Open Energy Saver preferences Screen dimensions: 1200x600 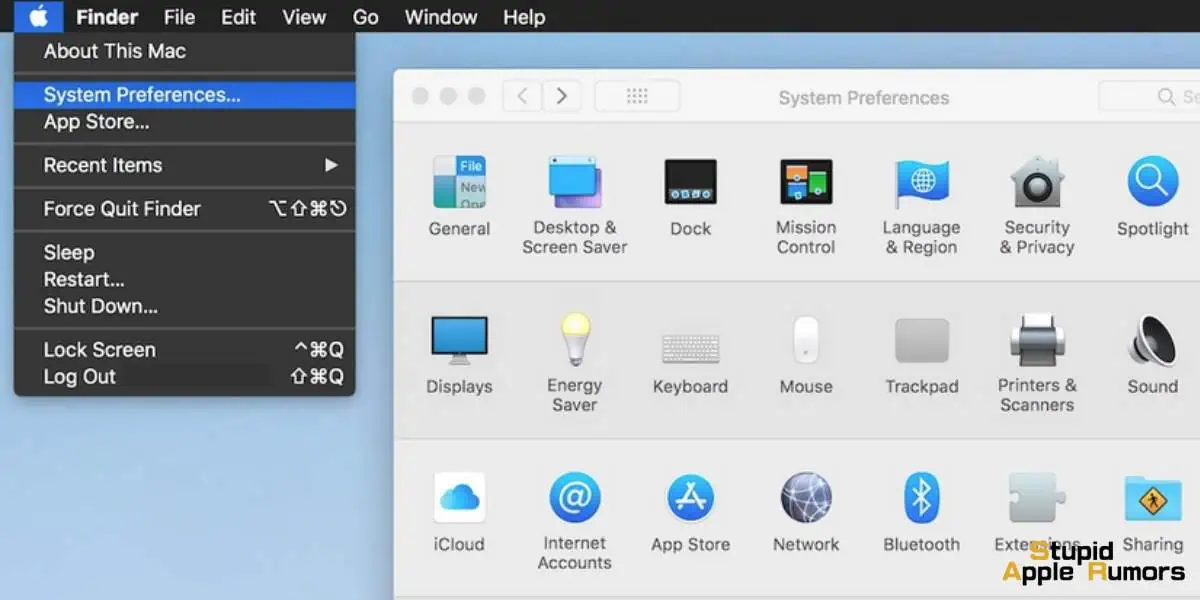574,363
